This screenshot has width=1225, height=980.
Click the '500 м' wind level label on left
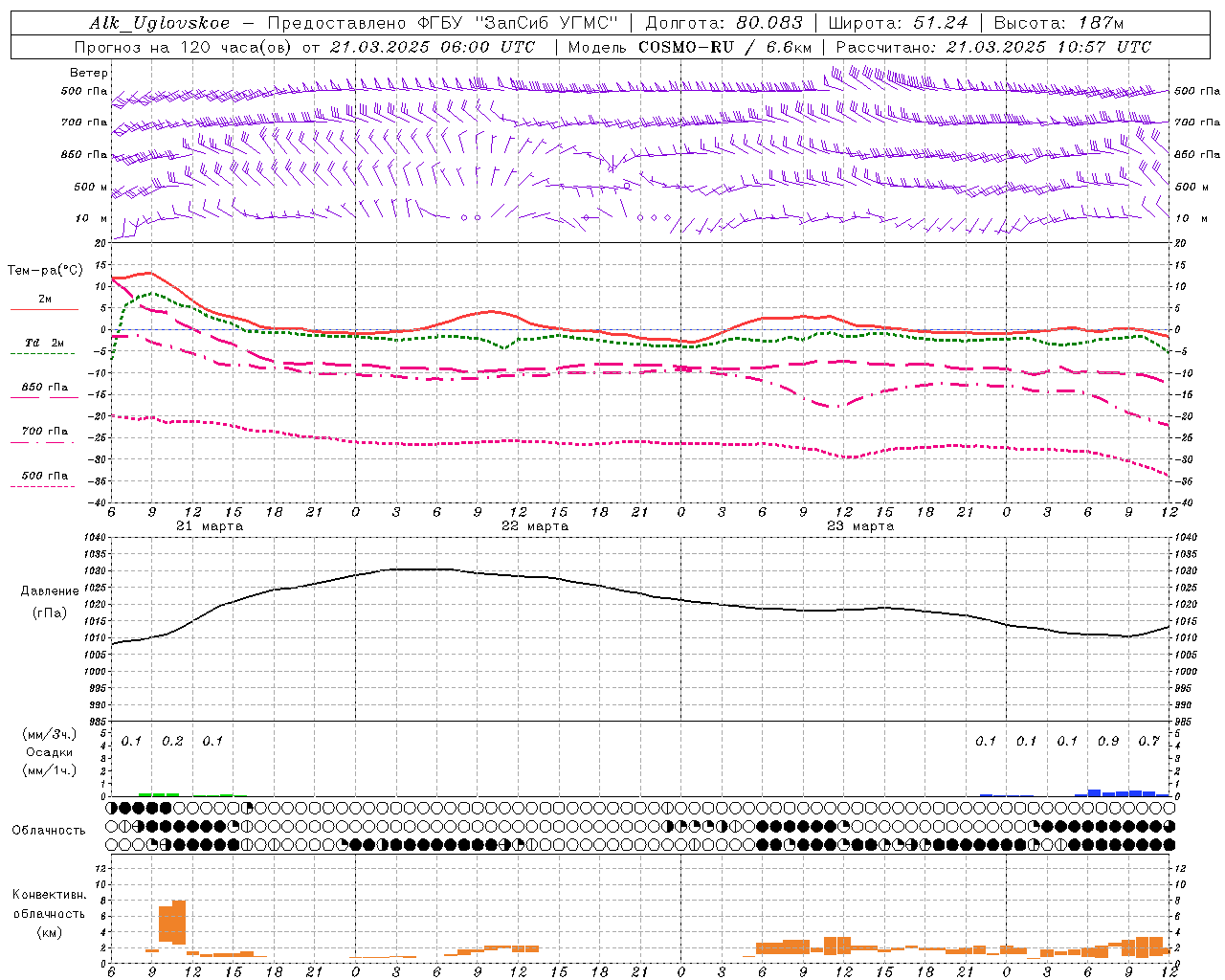point(92,187)
